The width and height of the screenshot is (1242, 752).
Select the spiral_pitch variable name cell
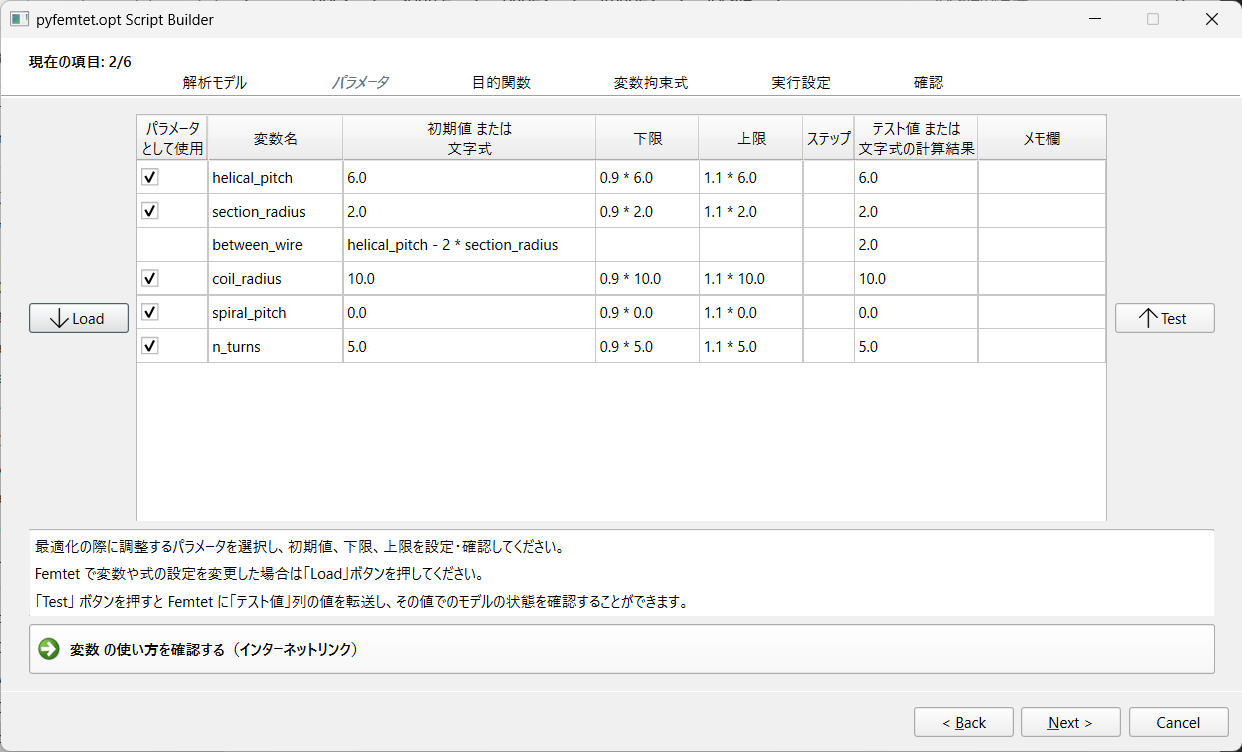click(275, 312)
